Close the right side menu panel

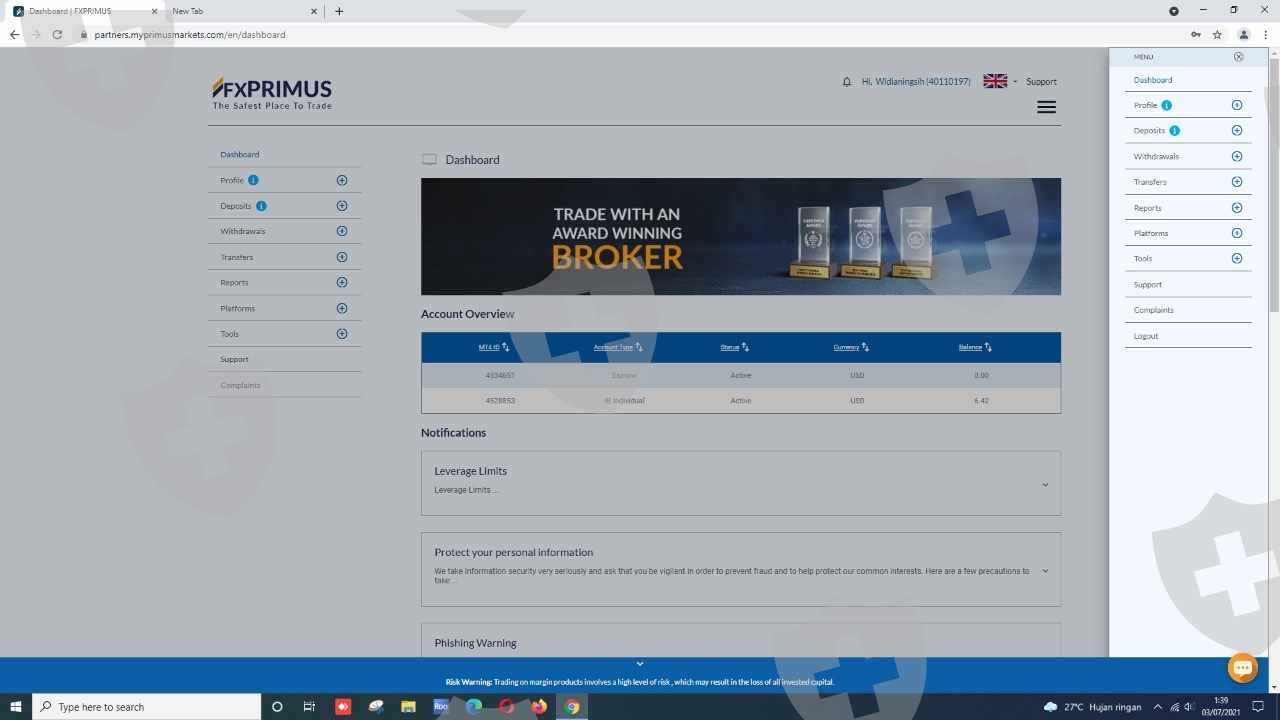pos(1238,57)
